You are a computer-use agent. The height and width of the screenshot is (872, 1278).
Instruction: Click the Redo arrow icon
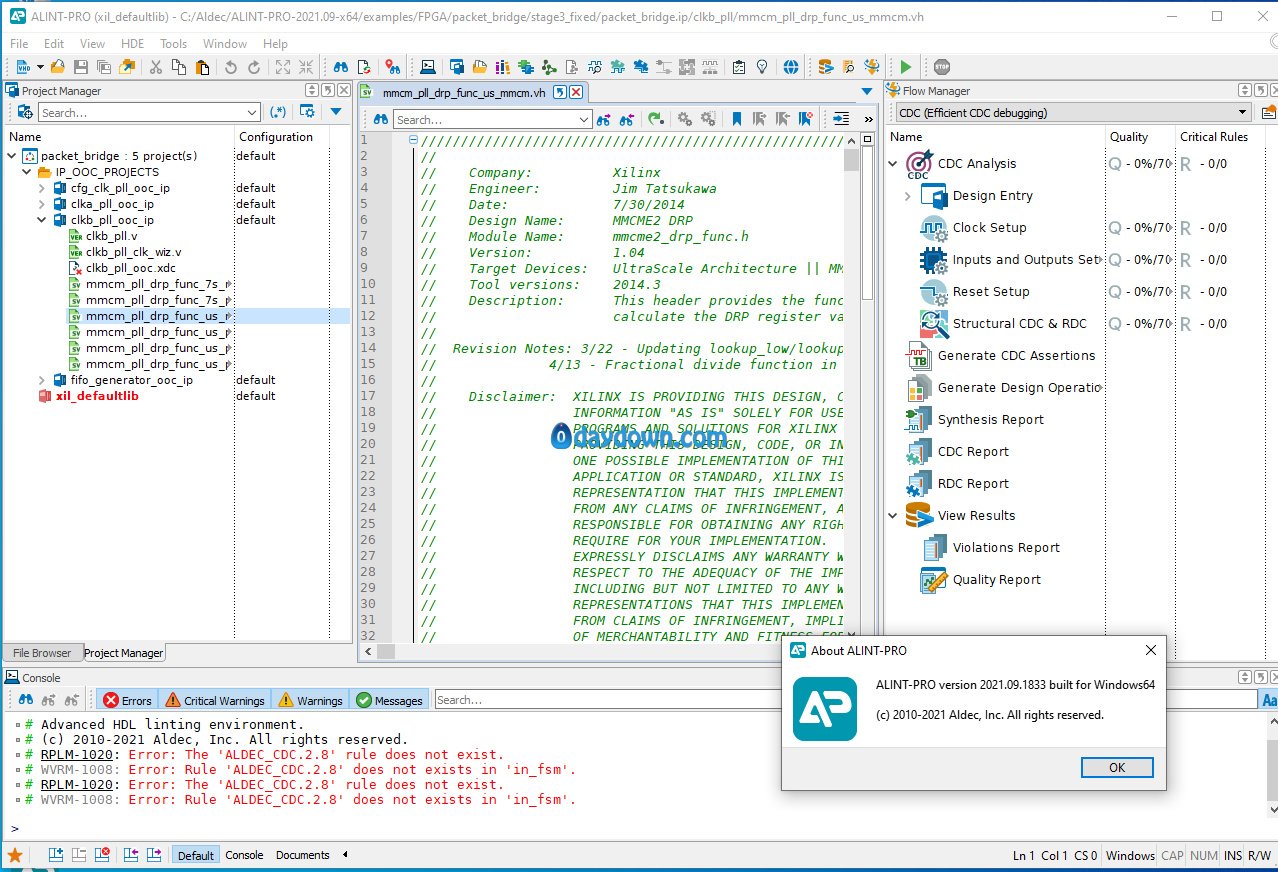[x=254, y=67]
